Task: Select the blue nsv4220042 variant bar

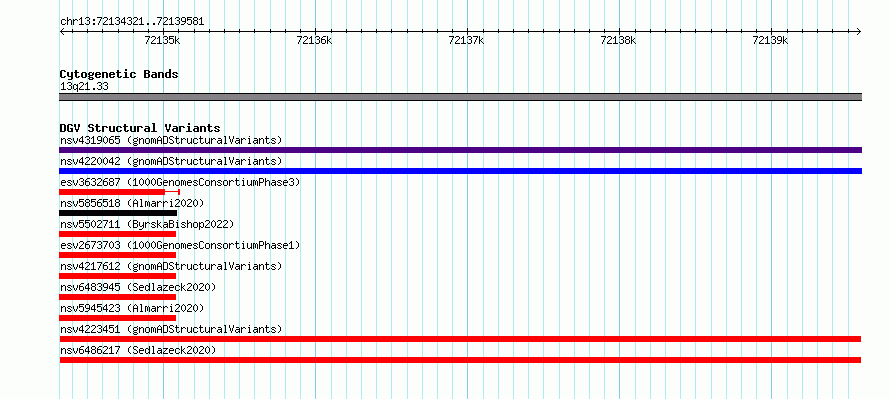Action: 460,171
